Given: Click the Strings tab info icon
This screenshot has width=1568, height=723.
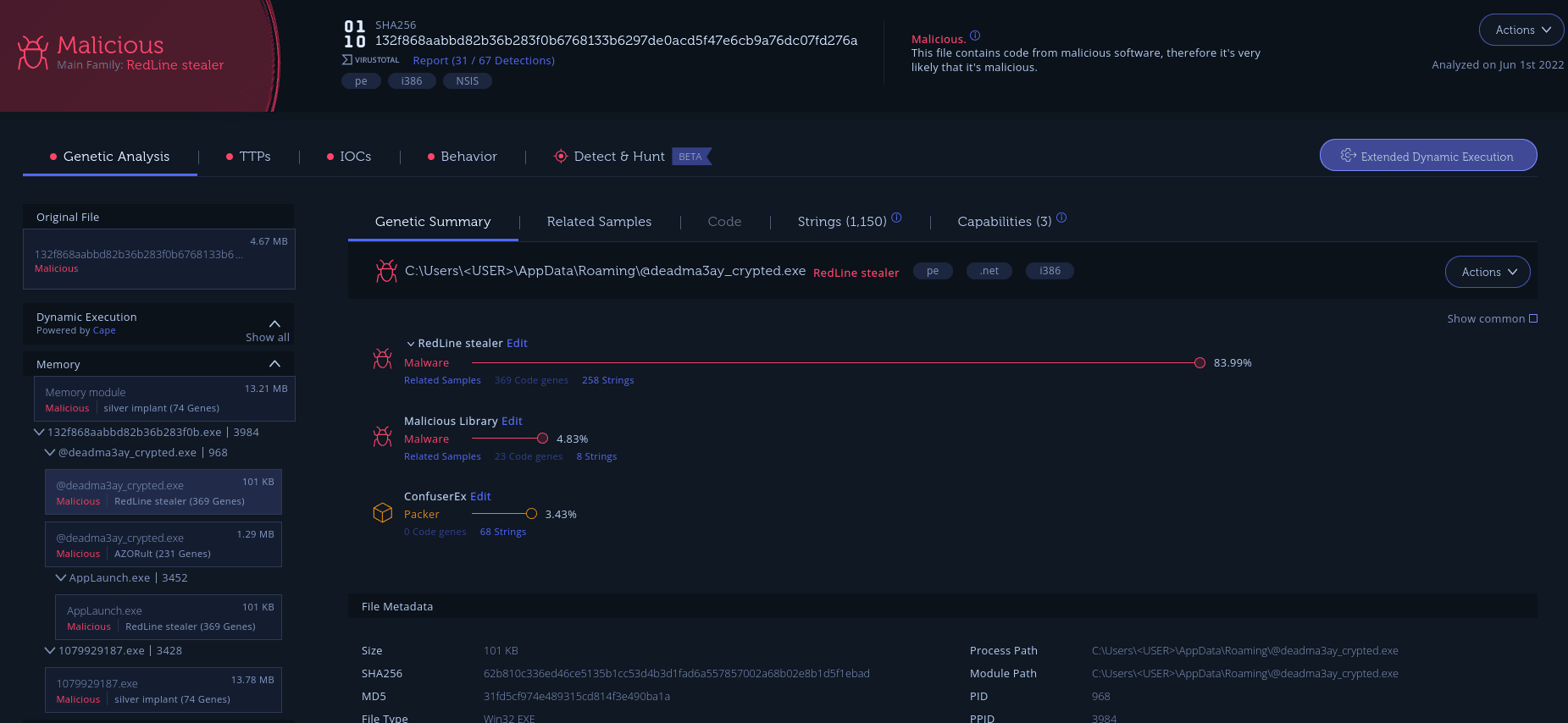Looking at the screenshot, I should click(x=896, y=218).
